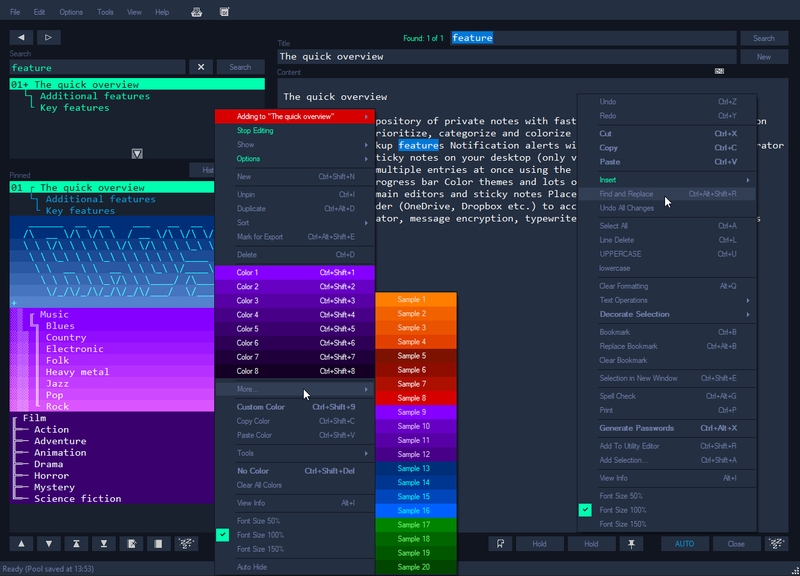Viewport: 800px width, 576px height.
Task: Choose Find and Replace from the editor menu
Action: click(667, 194)
